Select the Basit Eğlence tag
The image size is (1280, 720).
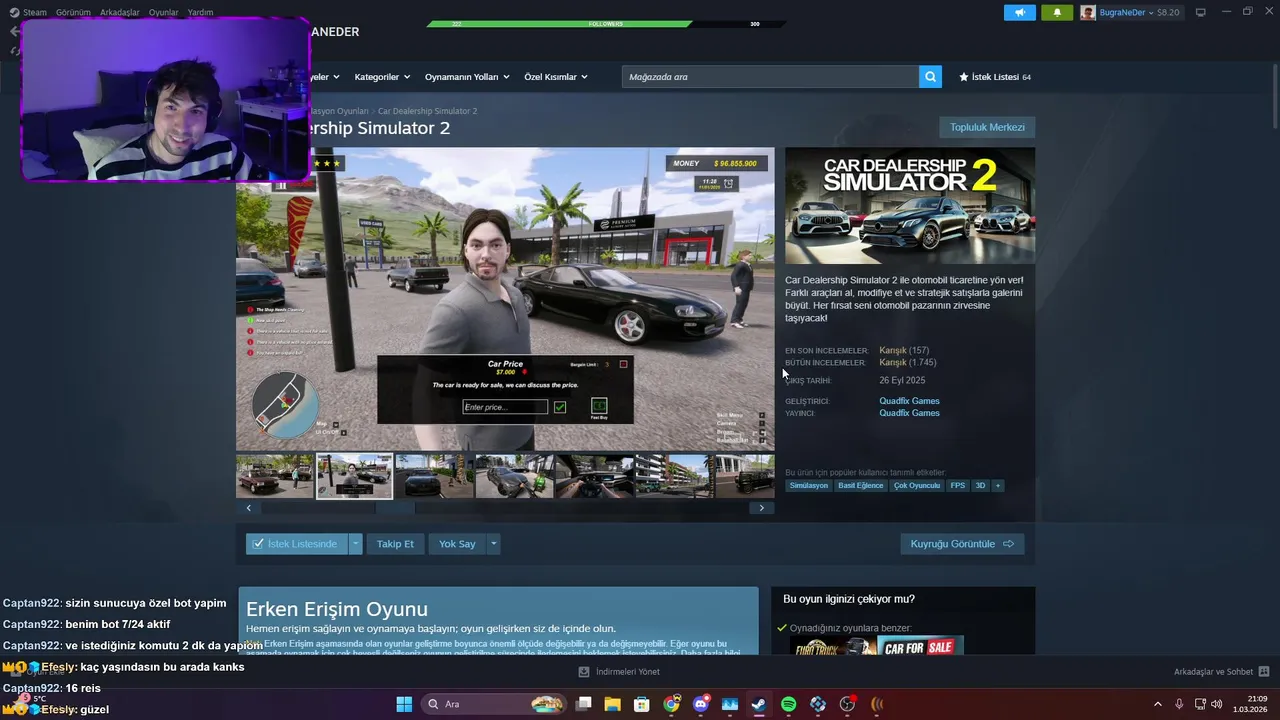861,486
